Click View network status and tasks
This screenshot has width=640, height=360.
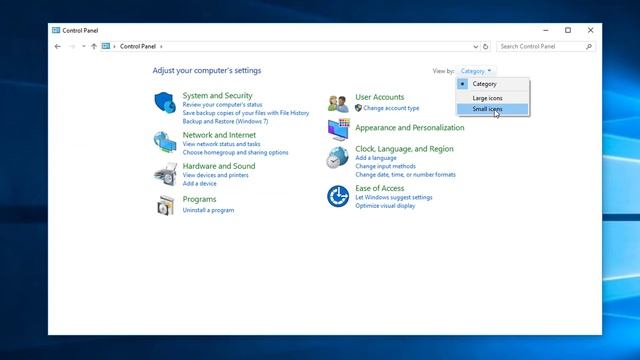(221, 144)
